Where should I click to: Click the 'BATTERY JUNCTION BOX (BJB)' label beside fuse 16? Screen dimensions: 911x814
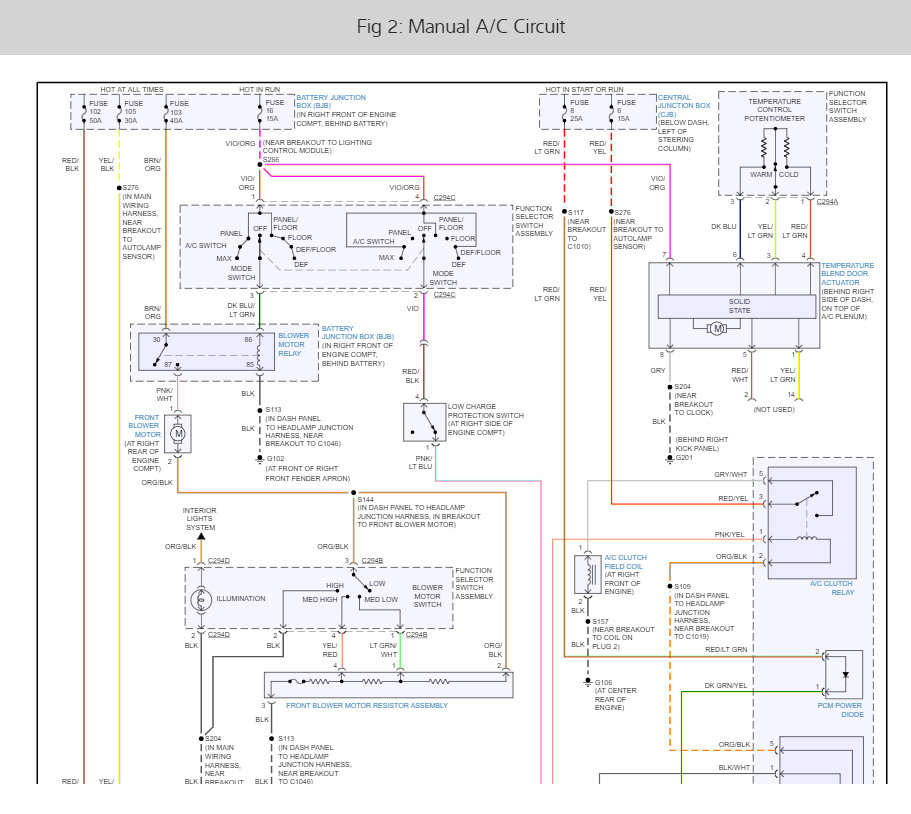coord(331,102)
